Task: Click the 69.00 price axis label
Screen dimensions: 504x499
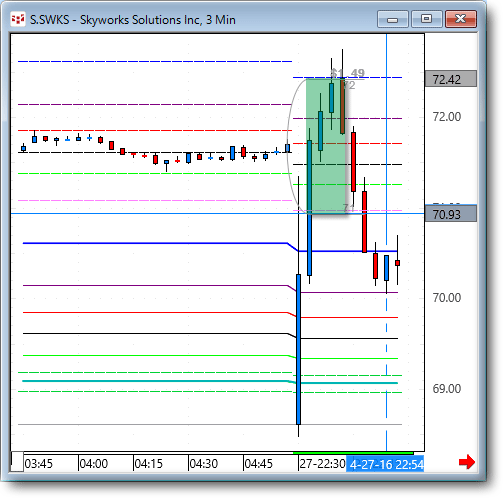Action: (x=447, y=389)
